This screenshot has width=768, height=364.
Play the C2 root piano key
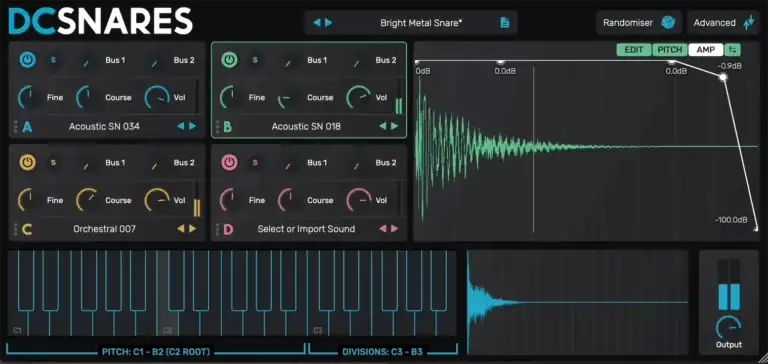point(168,323)
